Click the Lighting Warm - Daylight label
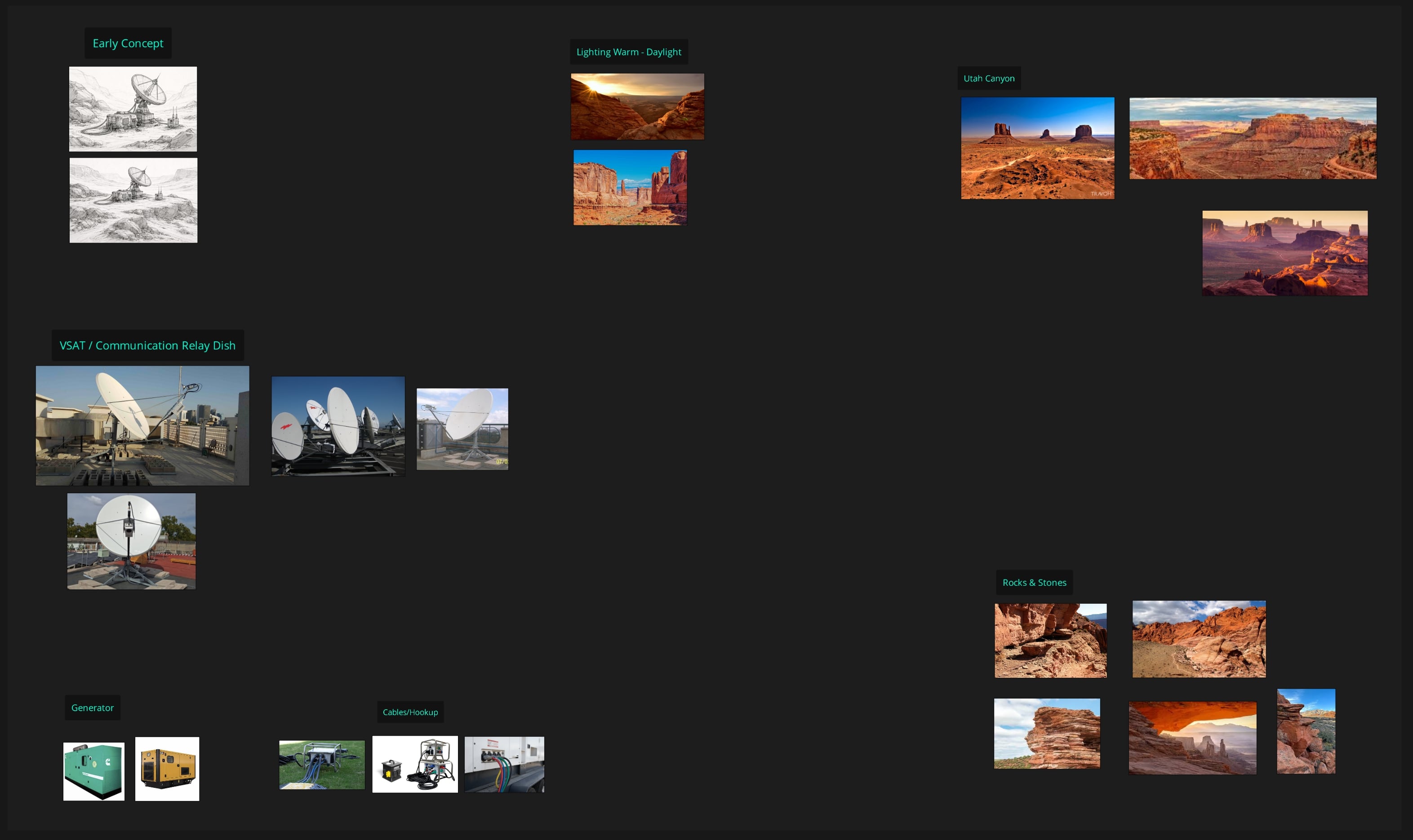The width and height of the screenshot is (1413, 840). coord(628,52)
